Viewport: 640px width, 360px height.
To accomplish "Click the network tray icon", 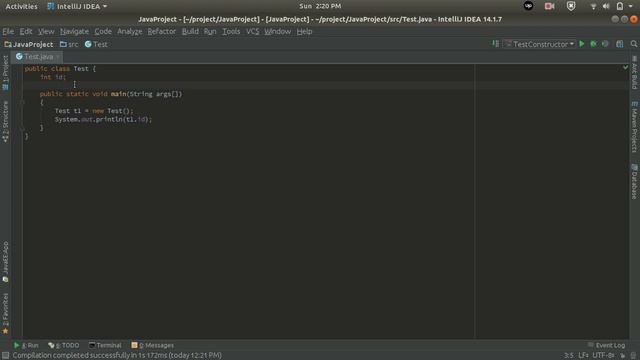I will 593,6.
